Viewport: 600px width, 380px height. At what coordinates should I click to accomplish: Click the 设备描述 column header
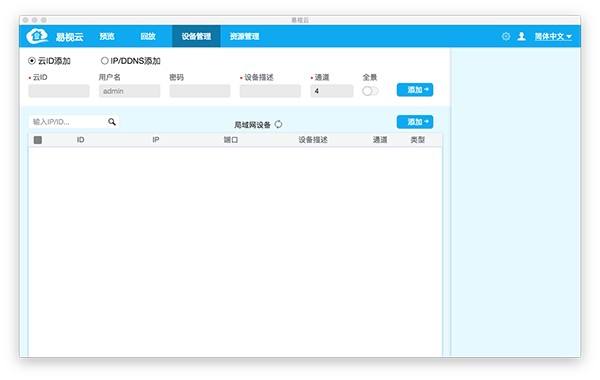(313, 140)
